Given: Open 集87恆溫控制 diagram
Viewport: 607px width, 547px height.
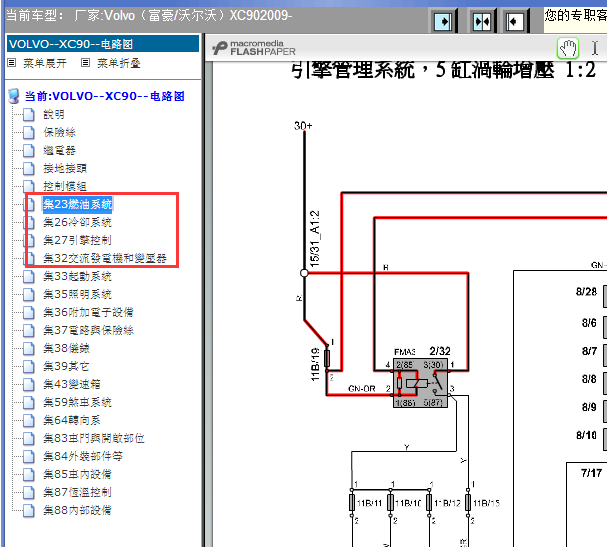Looking at the screenshot, I should click(77, 492).
